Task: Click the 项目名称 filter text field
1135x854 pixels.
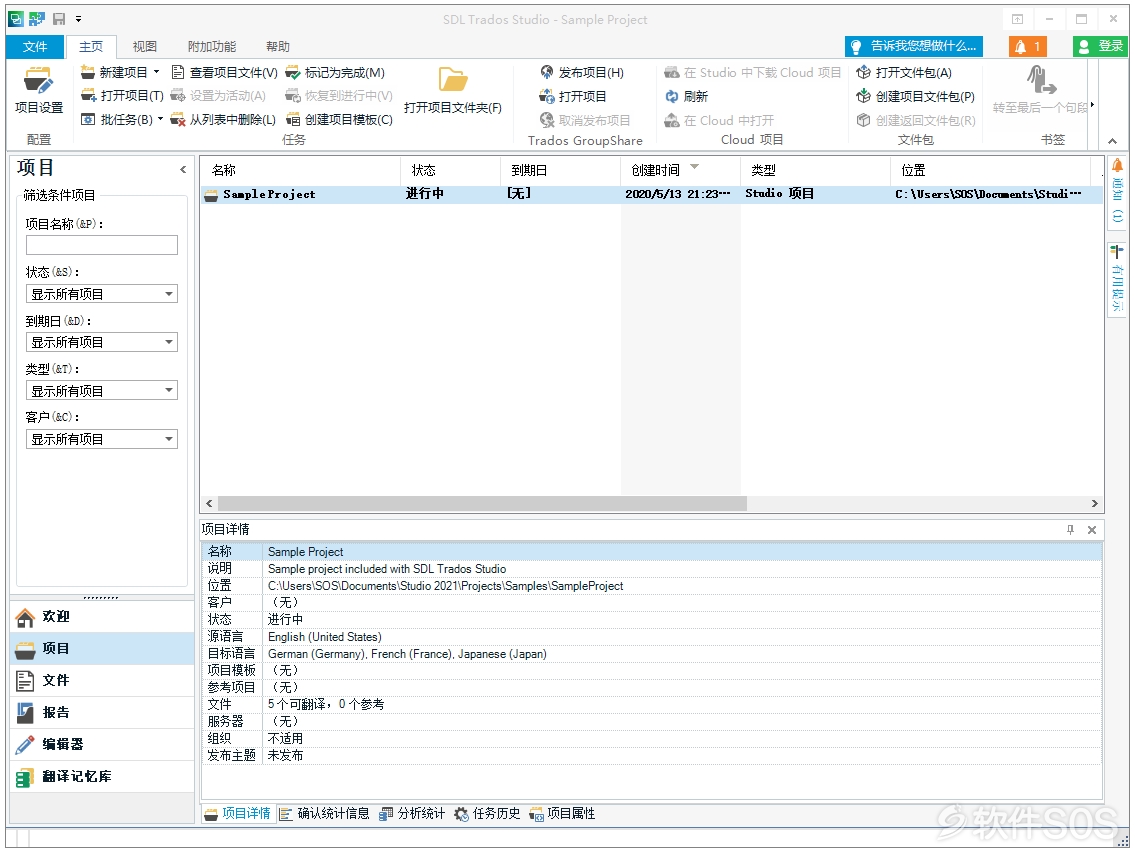Action: (101, 245)
